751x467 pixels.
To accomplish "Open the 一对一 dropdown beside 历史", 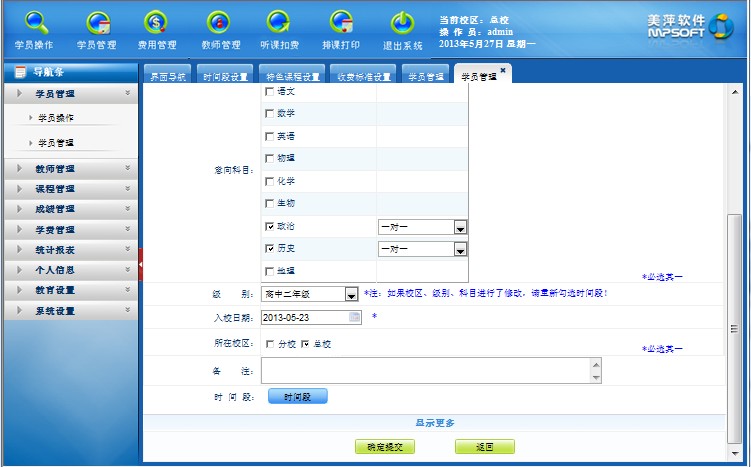I will 460,249.
